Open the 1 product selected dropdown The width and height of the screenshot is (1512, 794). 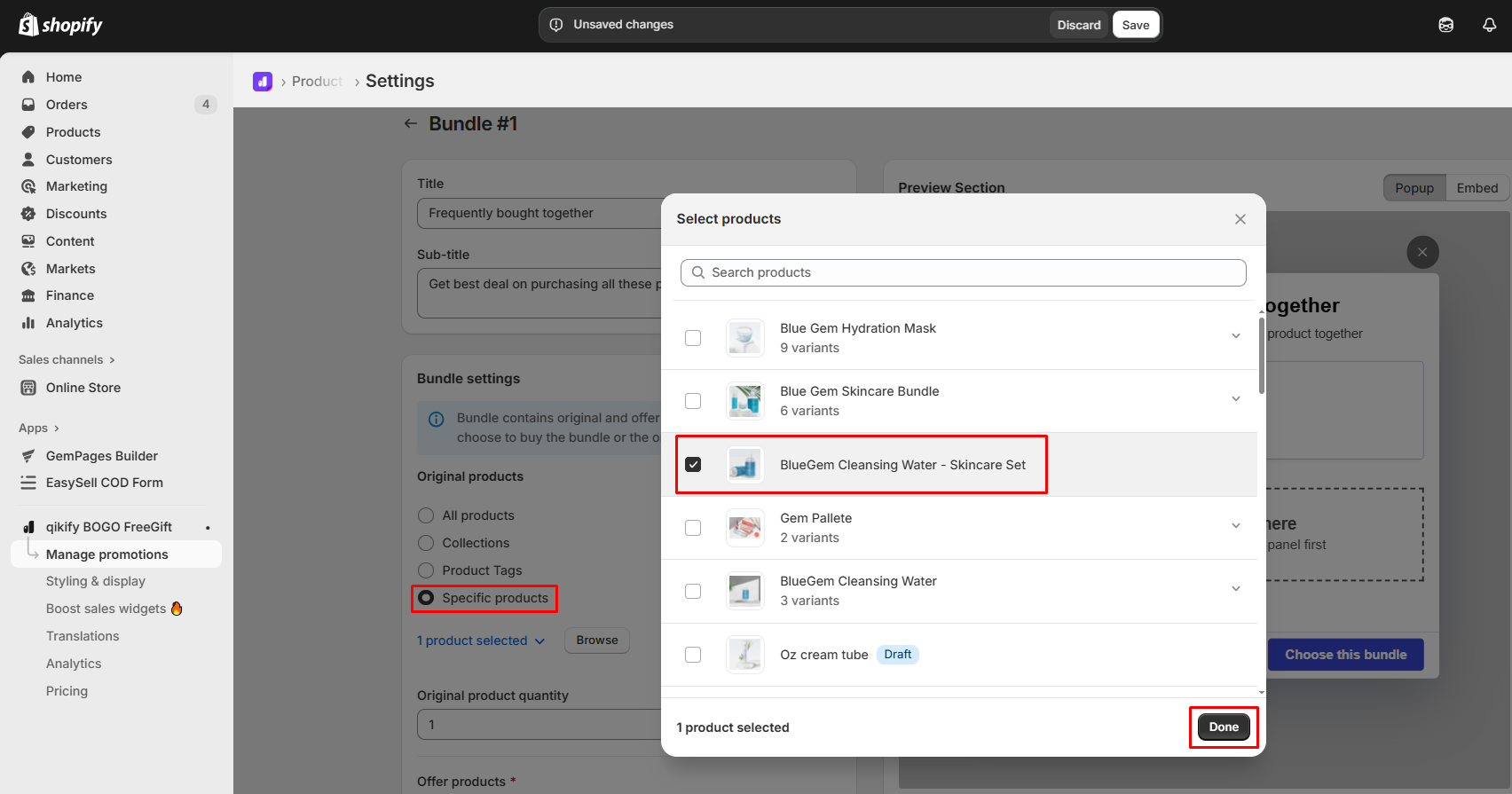click(x=481, y=641)
